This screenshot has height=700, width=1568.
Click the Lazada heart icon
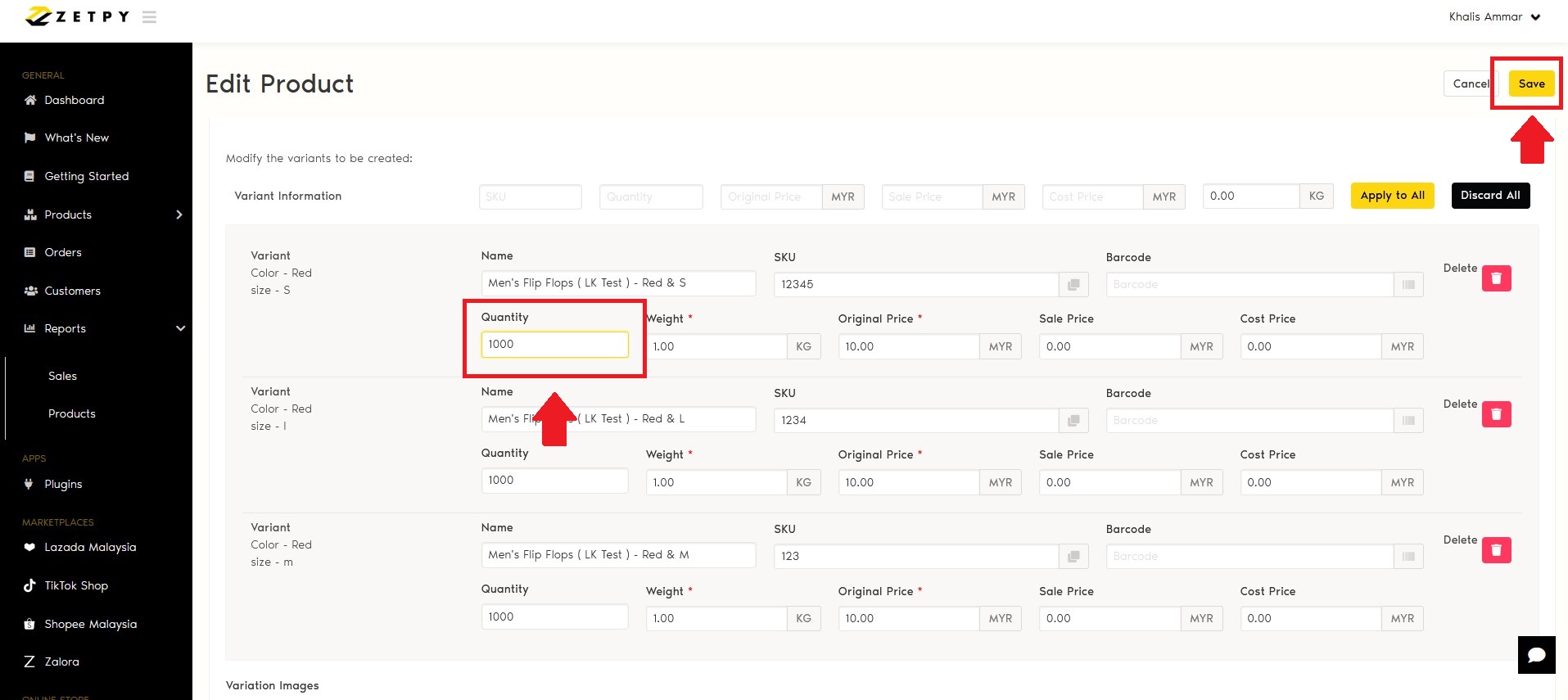click(x=29, y=547)
